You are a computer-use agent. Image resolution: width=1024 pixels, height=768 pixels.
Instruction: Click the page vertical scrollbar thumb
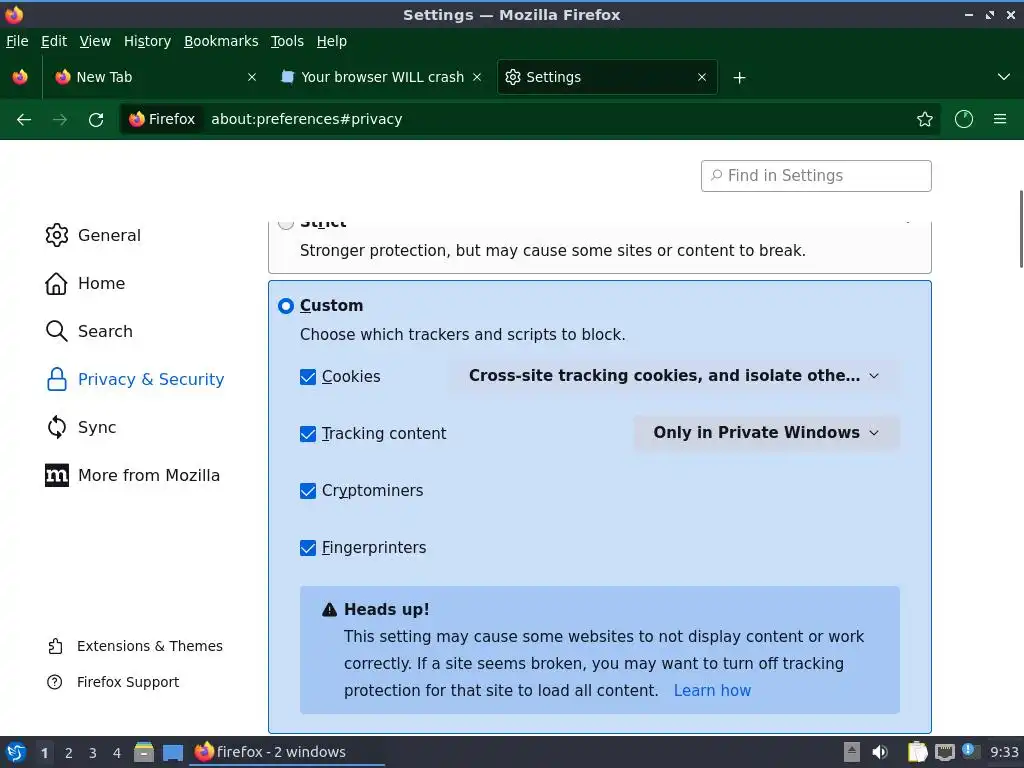tap(1021, 229)
